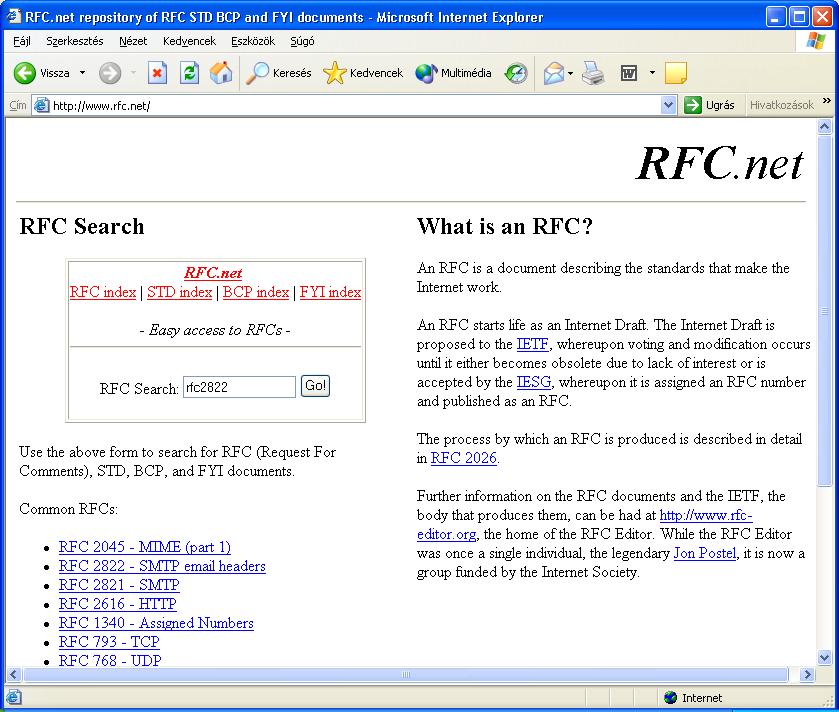This screenshot has height=712, width=839.
Task: Edit the page with Word icon
Action: (629, 73)
